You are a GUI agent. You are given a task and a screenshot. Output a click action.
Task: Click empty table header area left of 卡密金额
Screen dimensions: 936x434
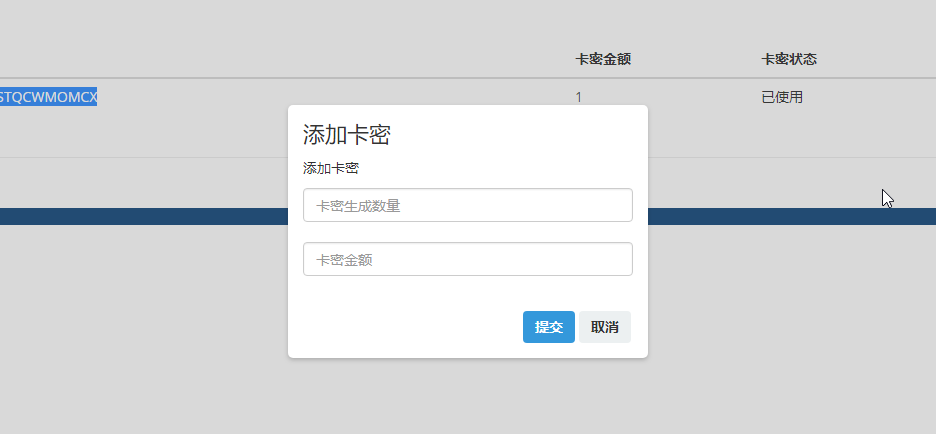tap(300, 60)
